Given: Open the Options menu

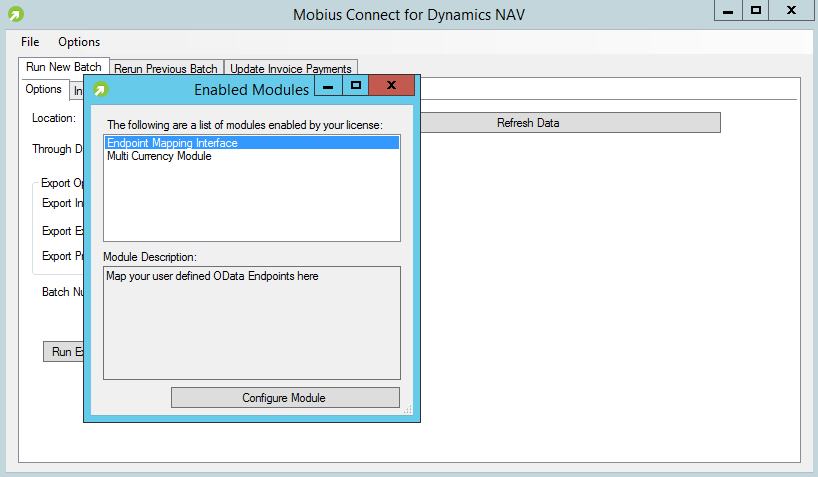Looking at the screenshot, I should click(x=79, y=42).
